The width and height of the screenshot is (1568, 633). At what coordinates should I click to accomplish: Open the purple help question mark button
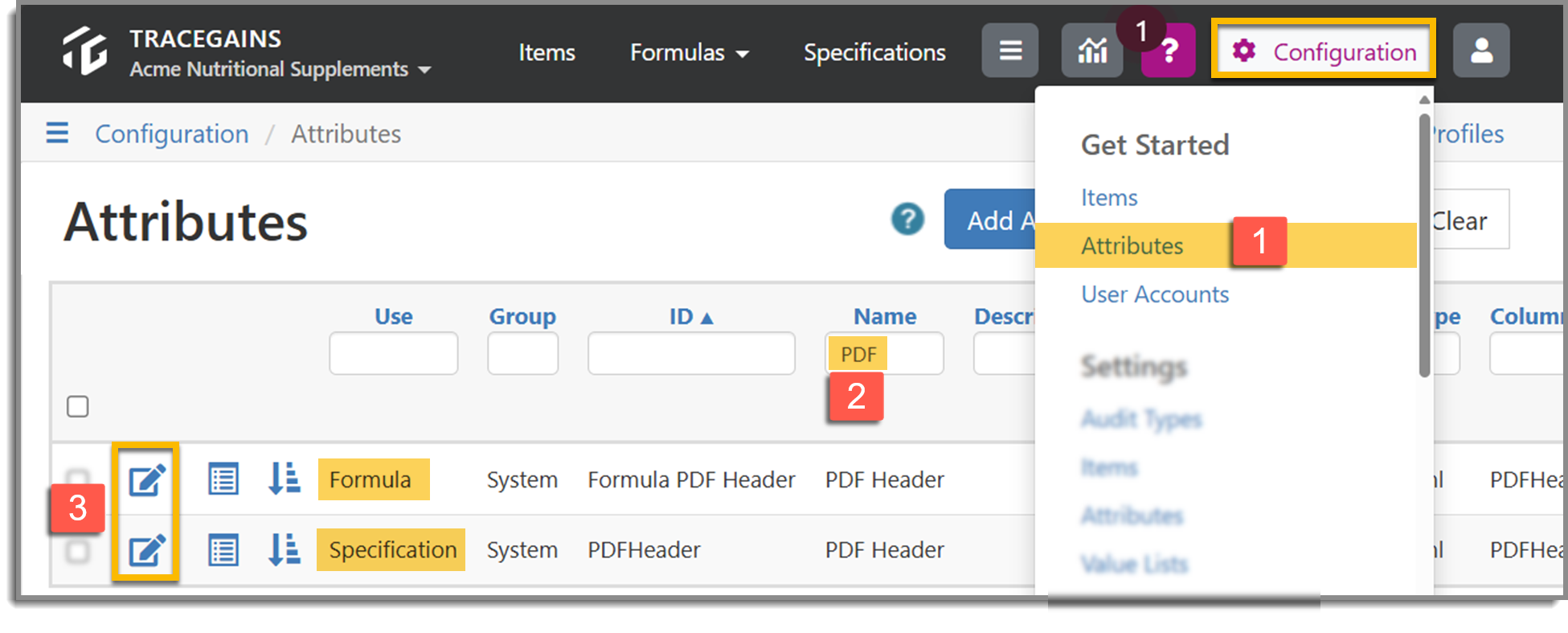click(x=1169, y=51)
